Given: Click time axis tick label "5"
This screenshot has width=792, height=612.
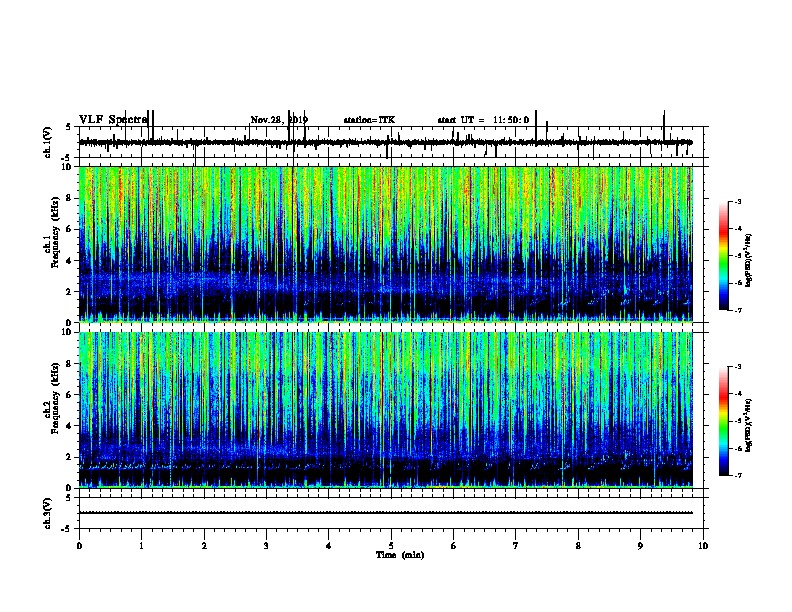Looking at the screenshot, I should click(x=391, y=546).
